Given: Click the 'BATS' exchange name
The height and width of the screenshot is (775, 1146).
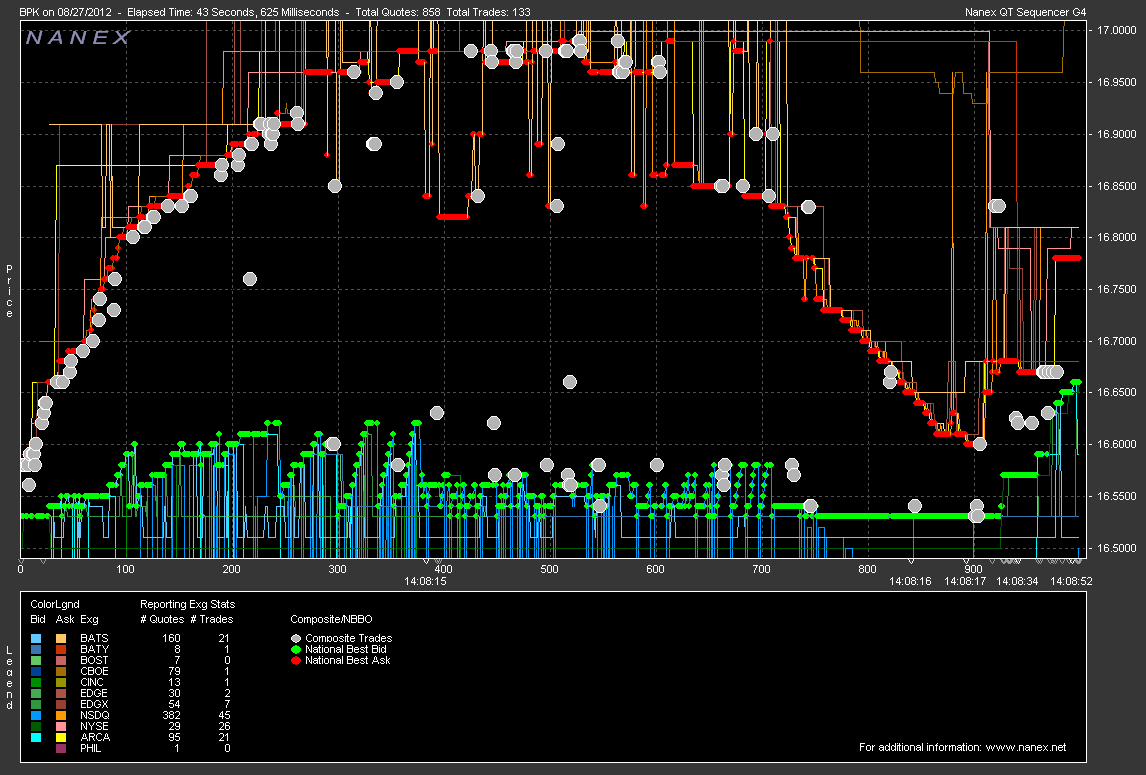Looking at the screenshot, I should (94, 638).
